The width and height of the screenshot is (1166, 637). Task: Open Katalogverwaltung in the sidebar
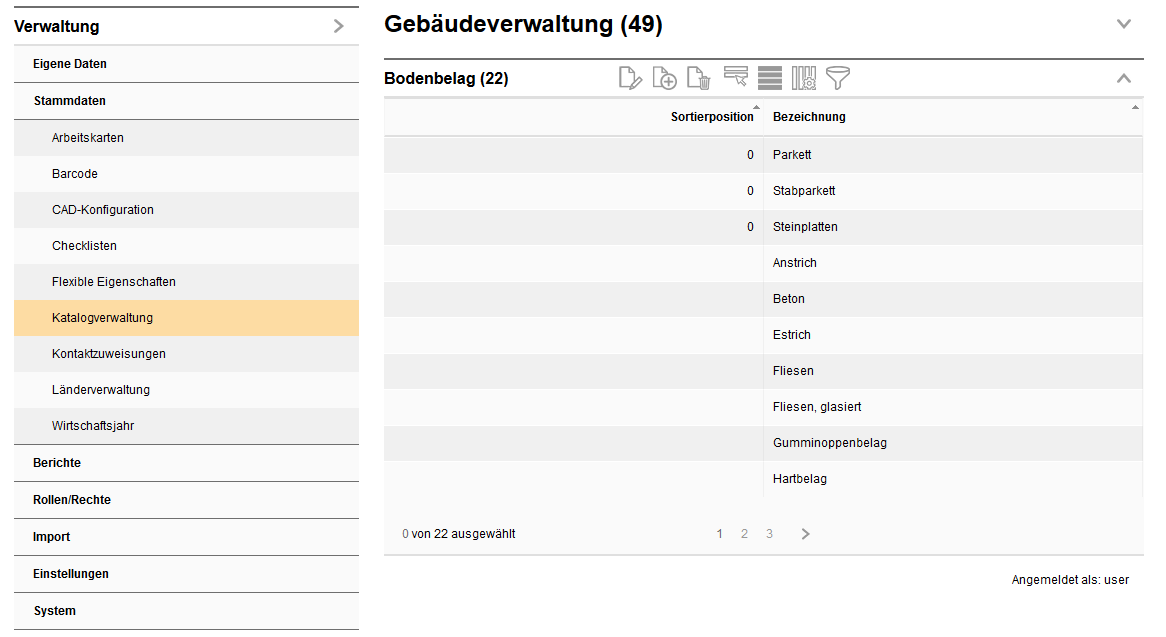[x=102, y=318]
